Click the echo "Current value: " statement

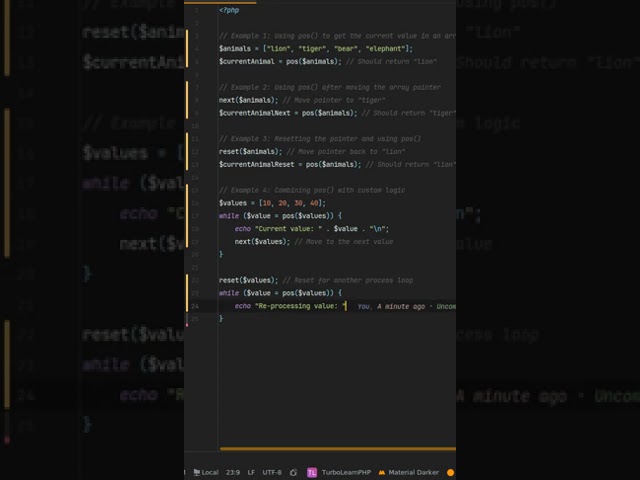[x=311, y=229]
